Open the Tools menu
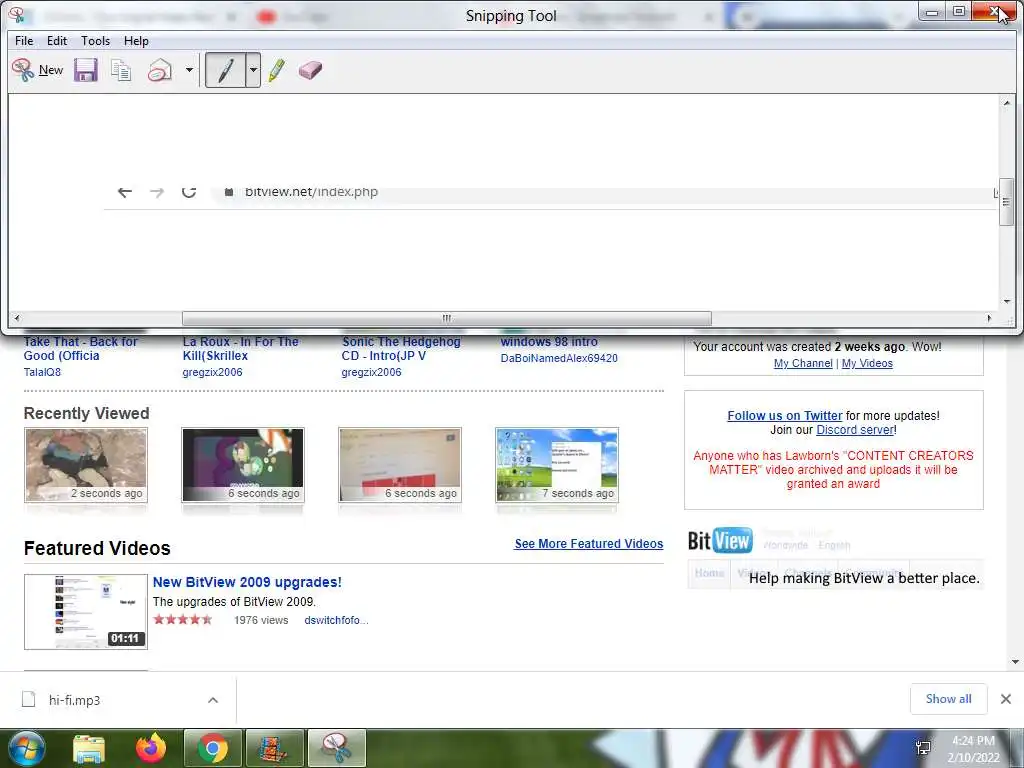The height and width of the screenshot is (768, 1024). click(x=95, y=40)
